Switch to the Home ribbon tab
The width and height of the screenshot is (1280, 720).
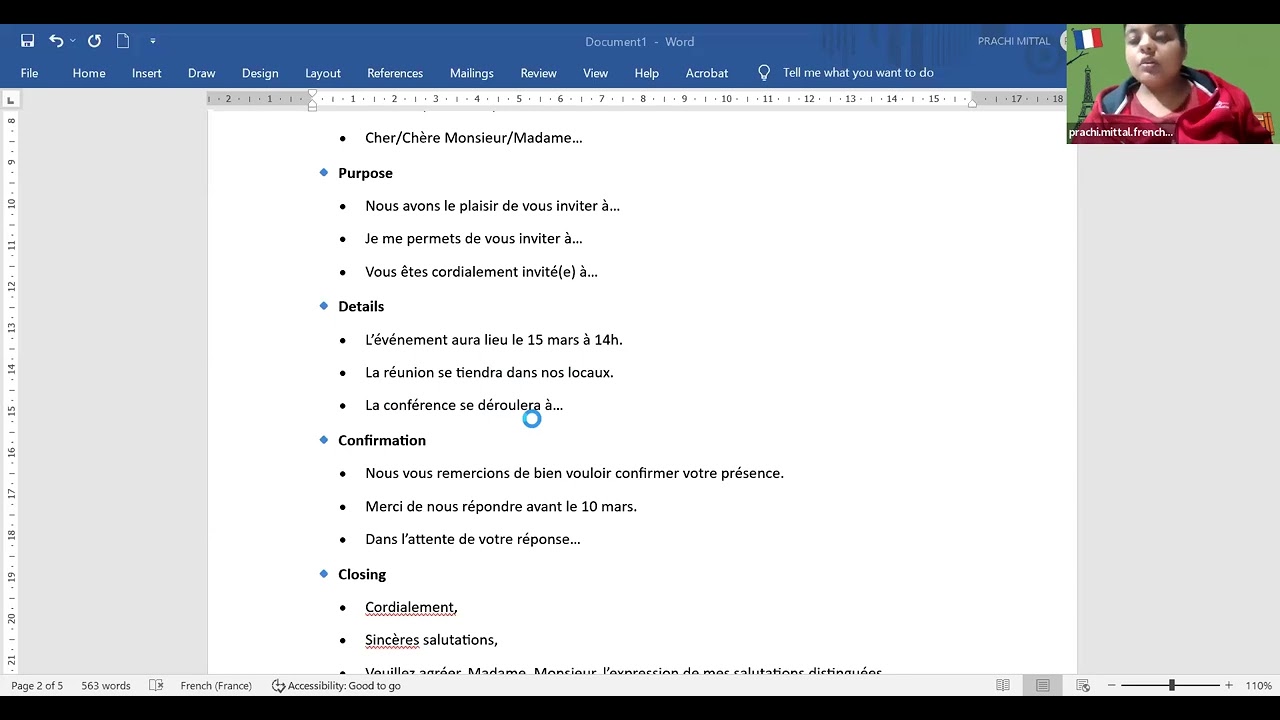click(x=89, y=73)
